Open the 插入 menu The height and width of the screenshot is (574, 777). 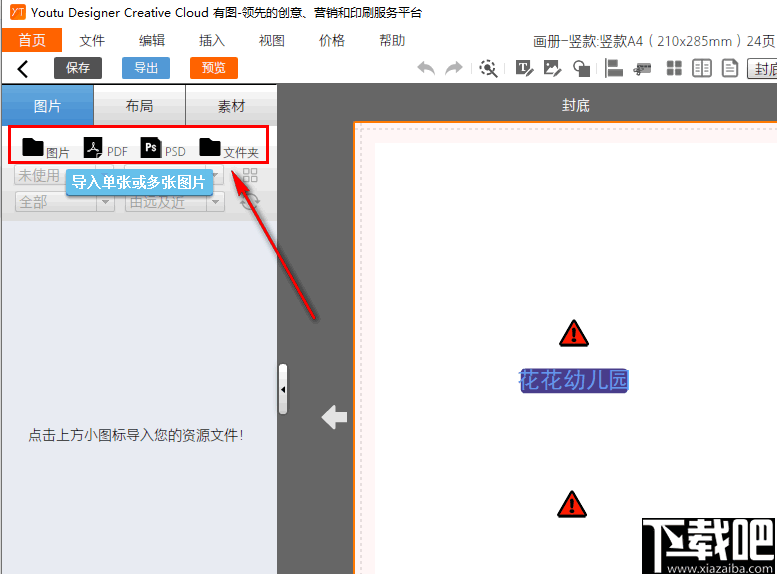click(212, 40)
